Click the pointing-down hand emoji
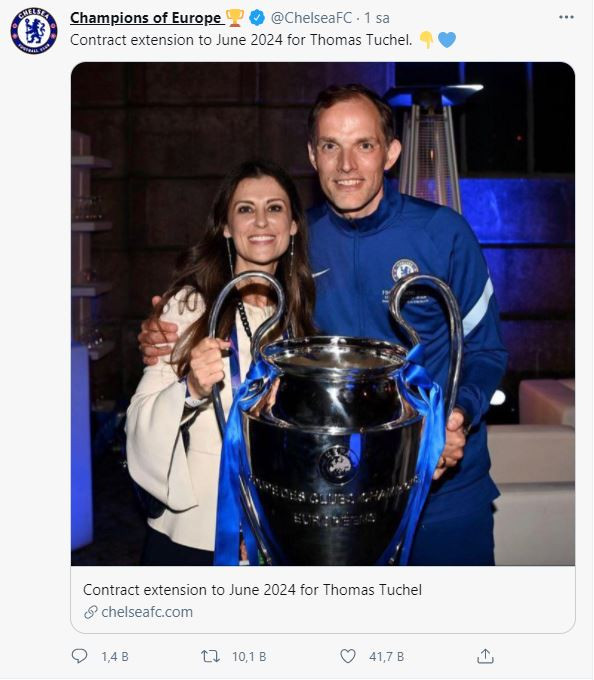 427,40
